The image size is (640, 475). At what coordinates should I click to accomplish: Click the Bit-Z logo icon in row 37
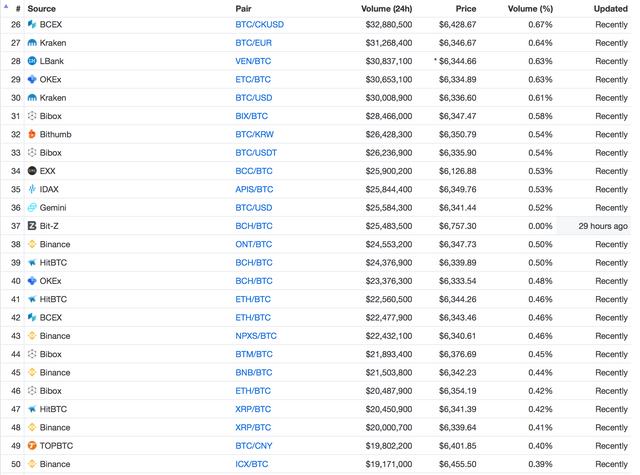pyautogui.click(x=32, y=226)
